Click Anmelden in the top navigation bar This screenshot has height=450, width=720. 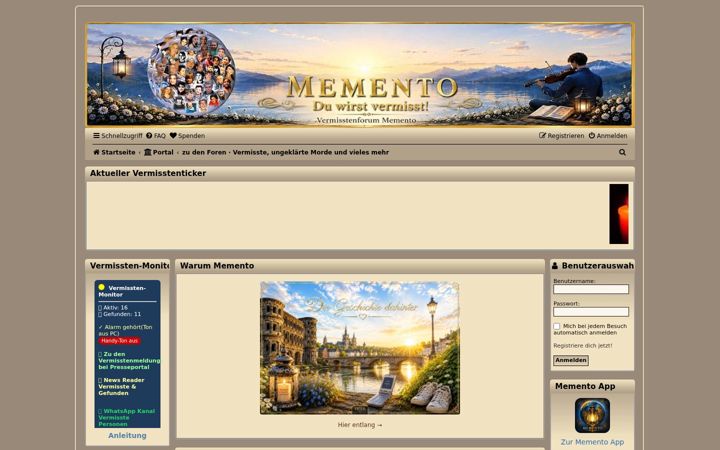[x=608, y=136]
